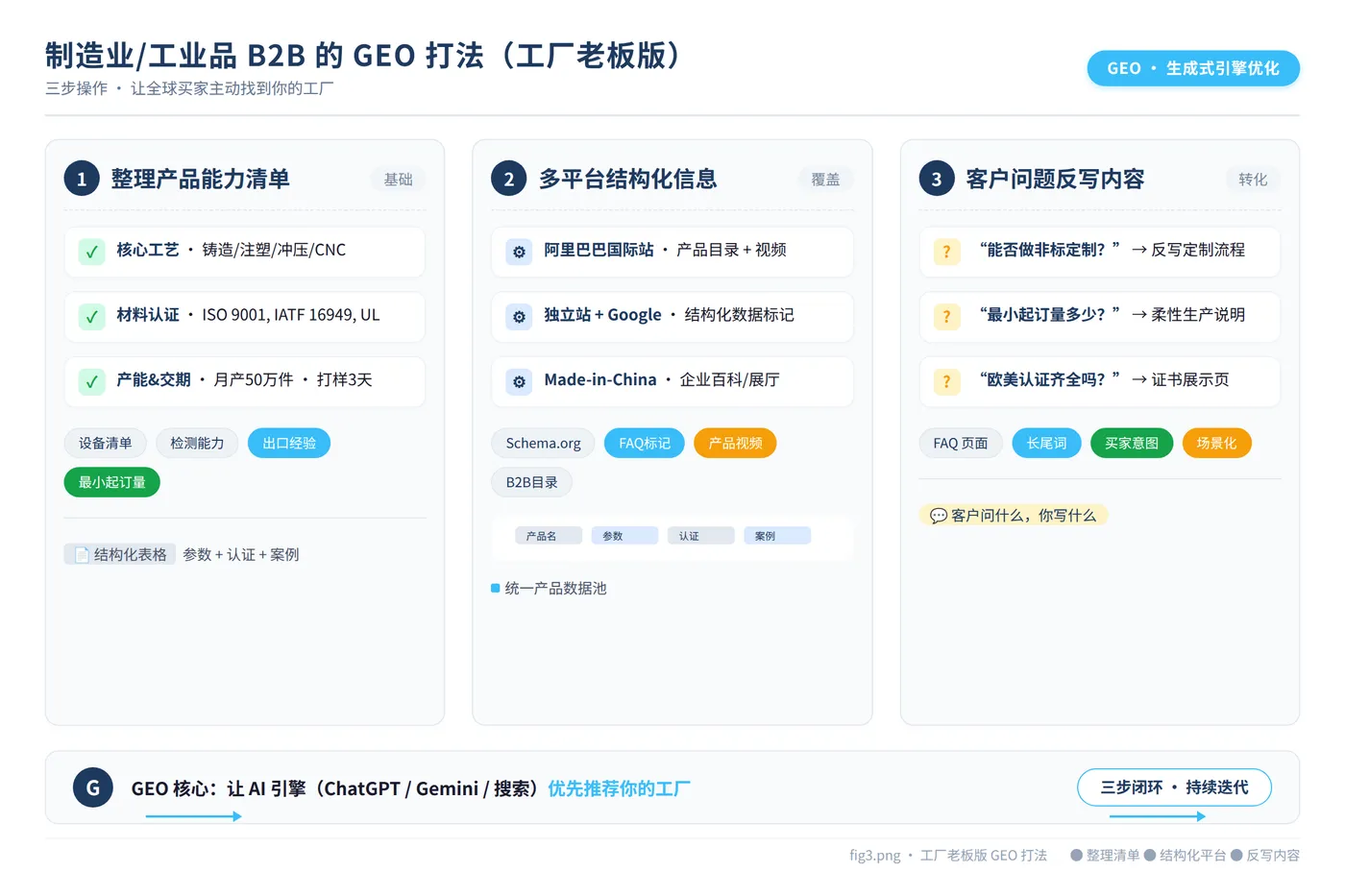Click the 基础 label on card 1

pyautogui.click(x=399, y=180)
